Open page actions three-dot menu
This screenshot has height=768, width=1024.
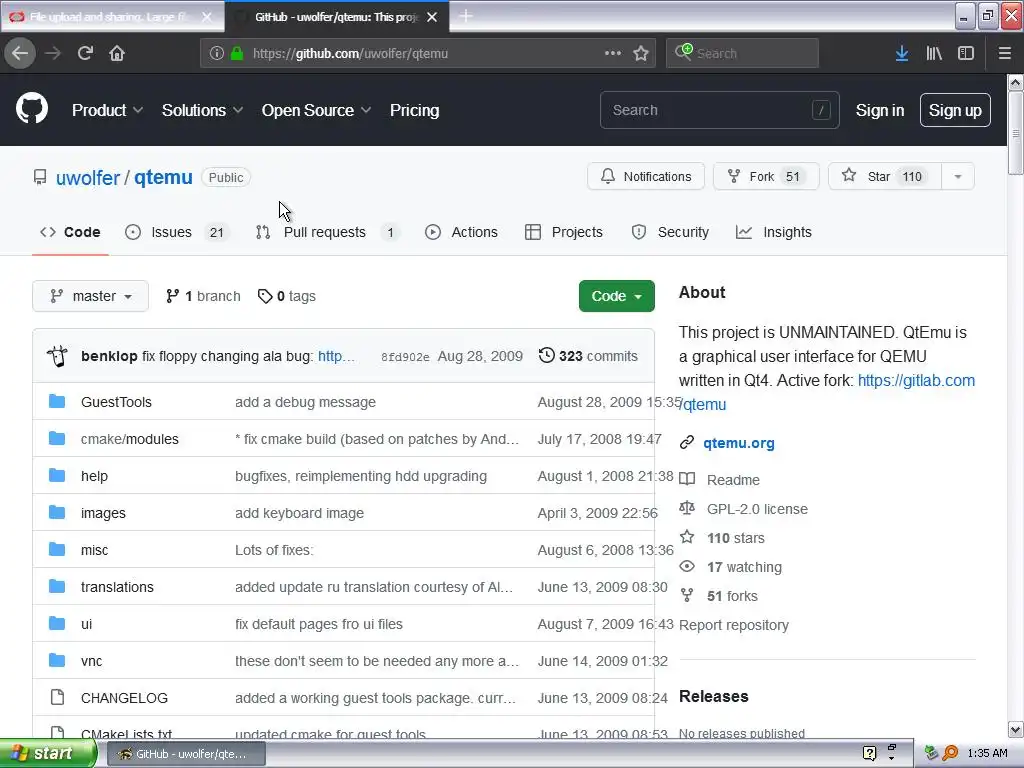pyautogui.click(x=613, y=53)
